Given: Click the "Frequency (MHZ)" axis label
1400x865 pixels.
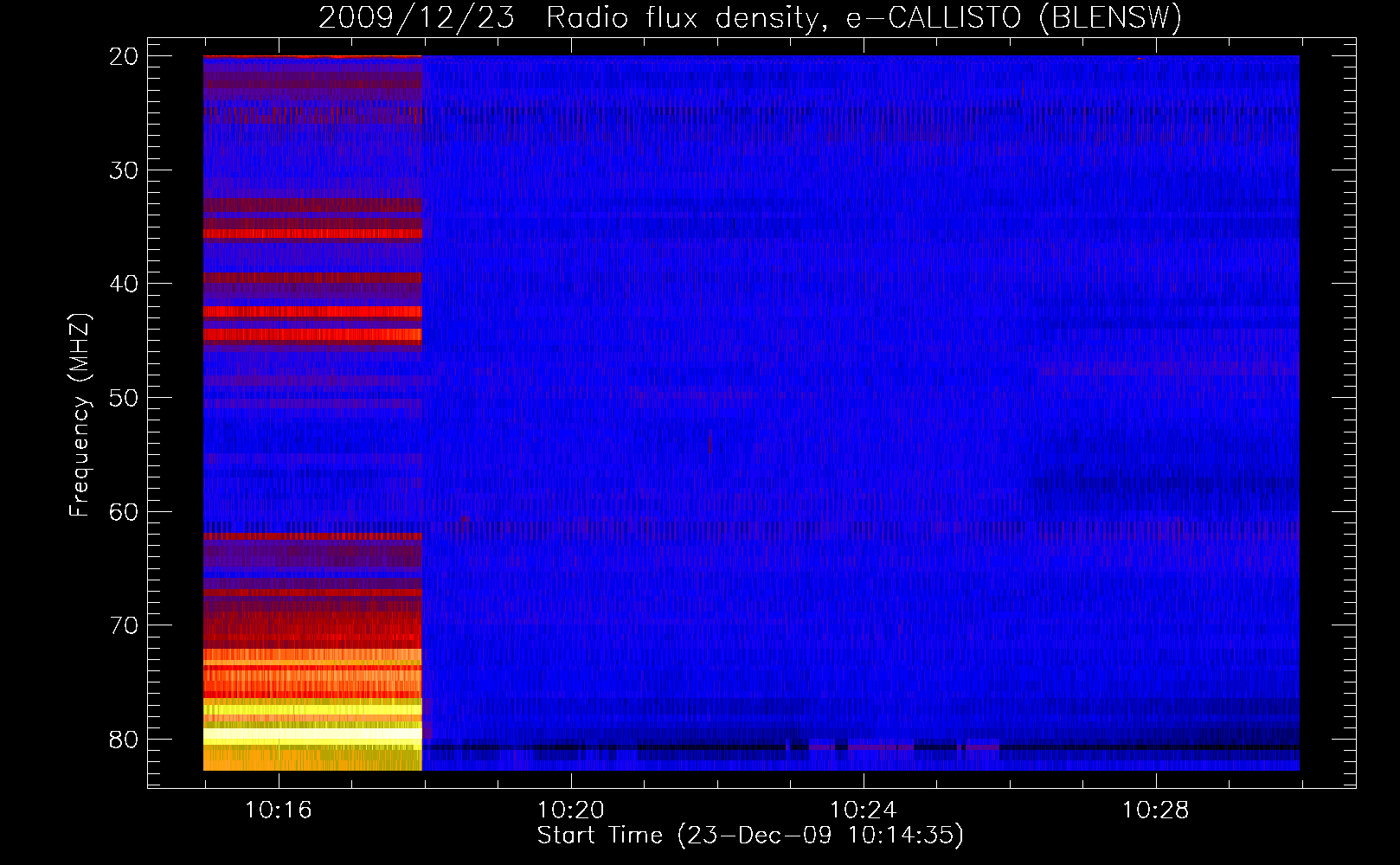Looking at the screenshot, I should [80, 415].
